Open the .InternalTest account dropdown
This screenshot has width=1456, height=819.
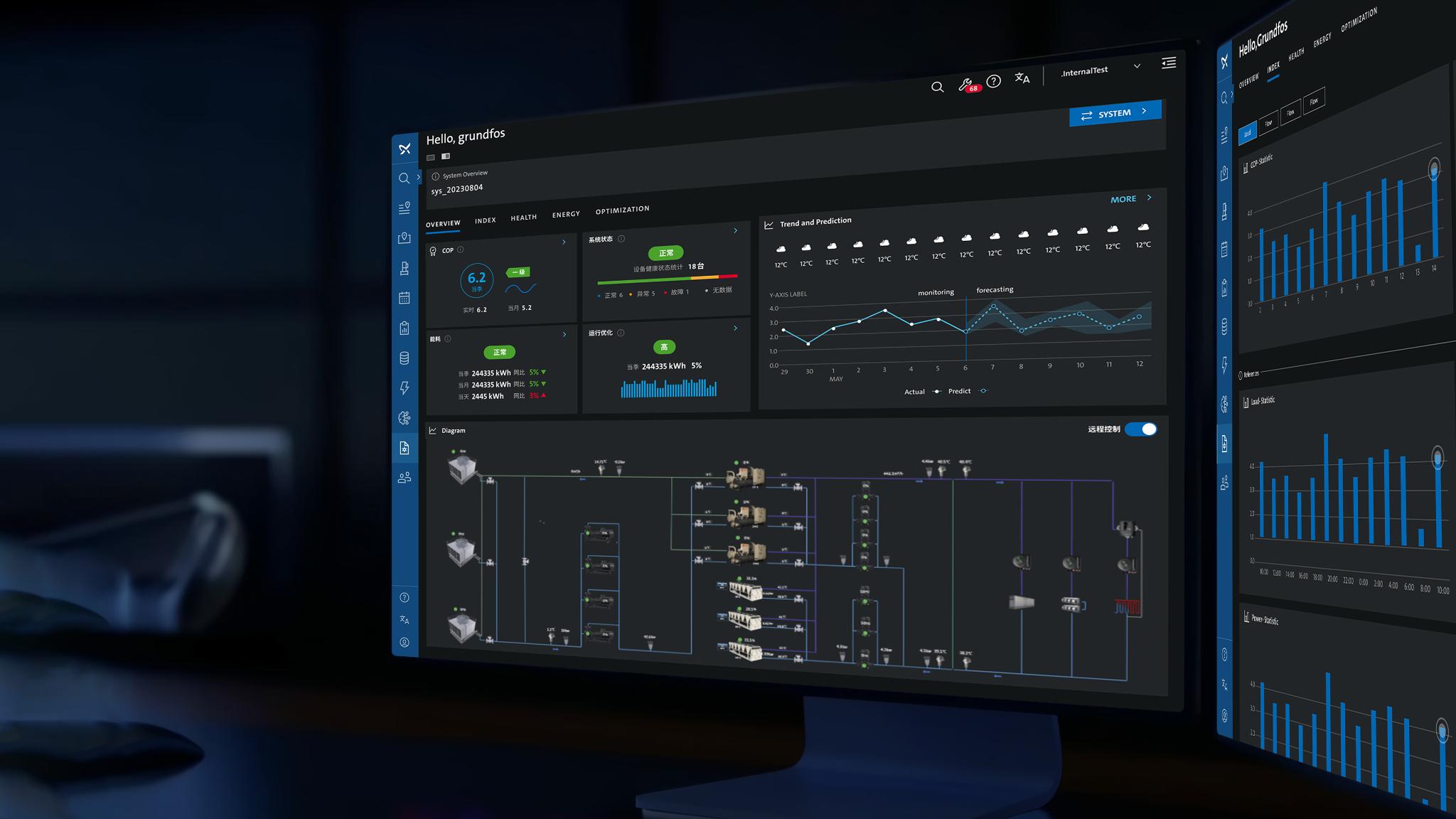(1101, 69)
